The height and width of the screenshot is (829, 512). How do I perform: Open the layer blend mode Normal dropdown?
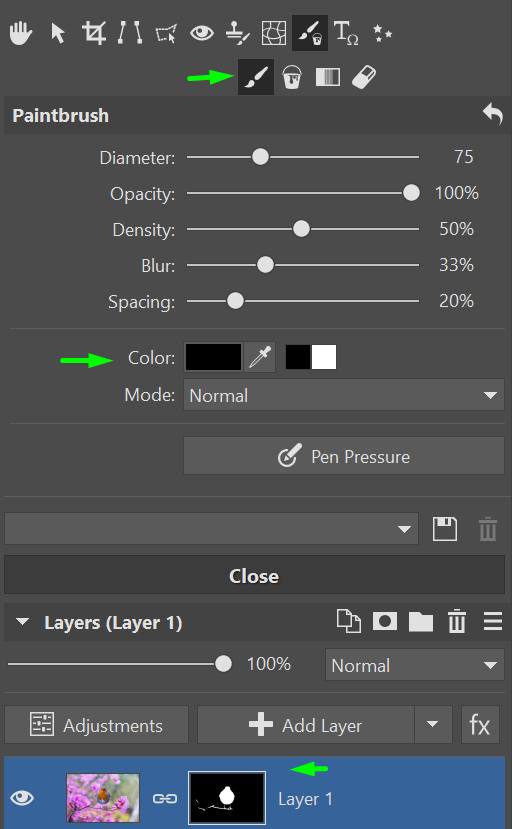(x=414, y=665)
